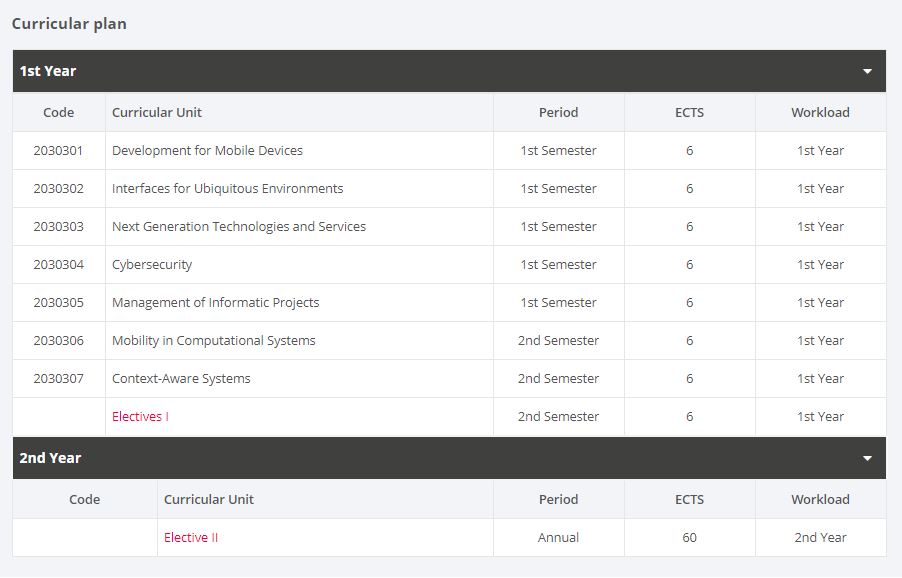Click ECTS value in Cybersecurity row
This screenshot has height=578, width=902.
[x=689, y=265]
